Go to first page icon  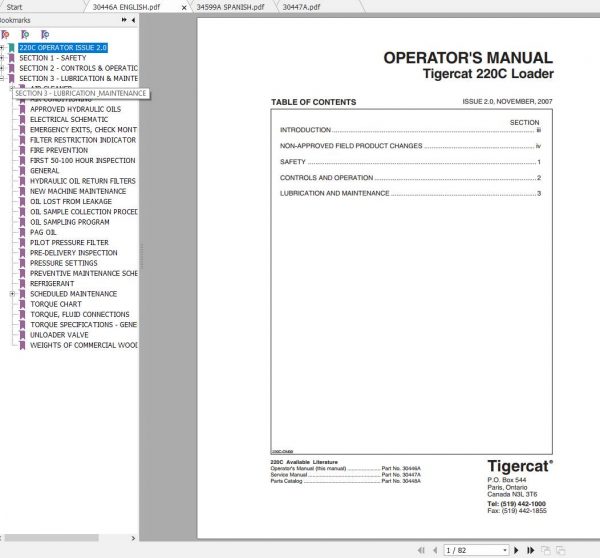pyautogui.click(x=421, y=550)
